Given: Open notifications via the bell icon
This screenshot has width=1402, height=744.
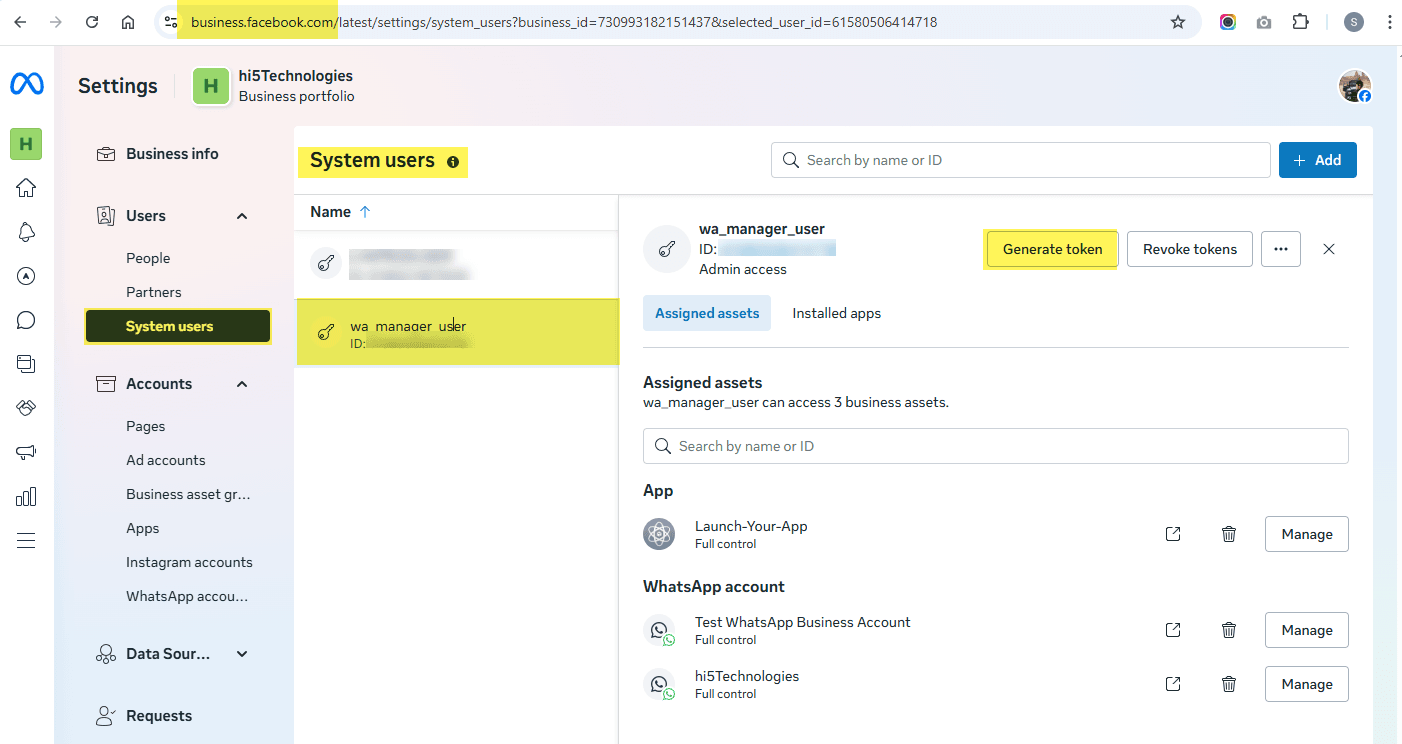Looking at the screenshot, I should click(x=25, y=232).
